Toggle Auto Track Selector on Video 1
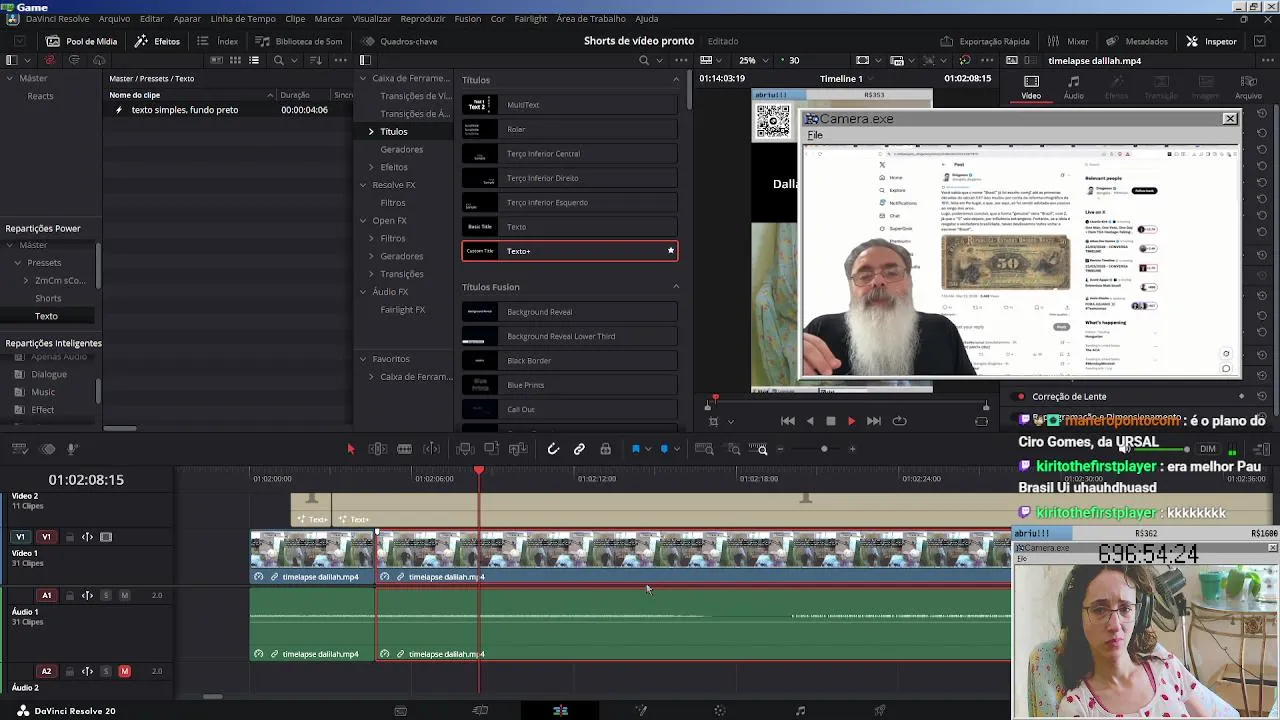1280x720 pixels. click(x=88, y=537)
